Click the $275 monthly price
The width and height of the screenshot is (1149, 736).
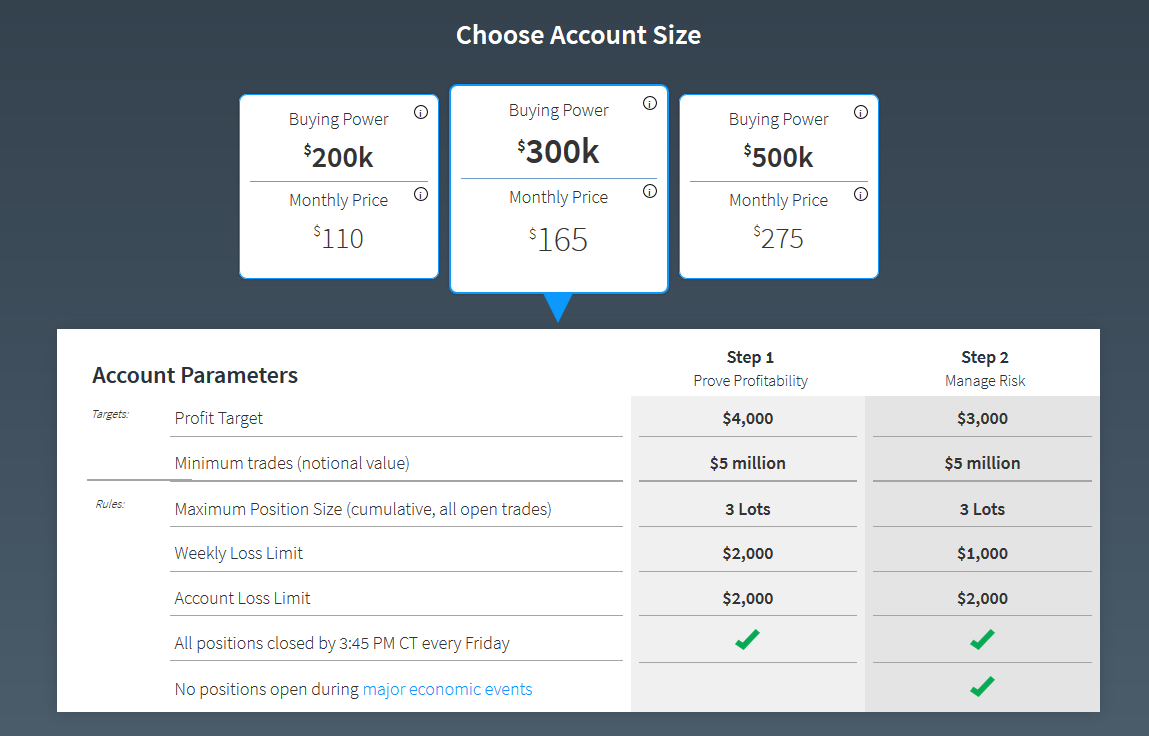[779, 238]
